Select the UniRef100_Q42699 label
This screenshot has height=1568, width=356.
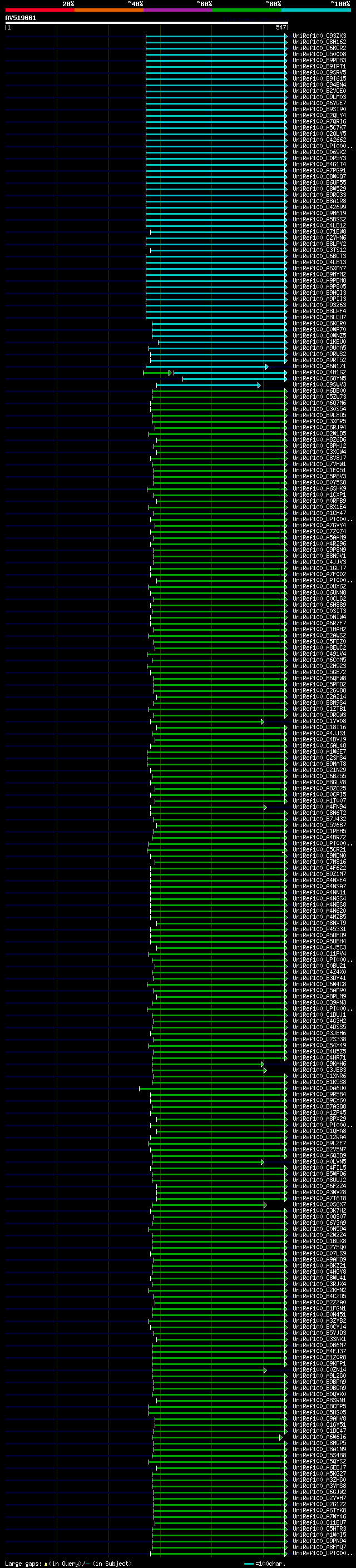tap(319, 207)
